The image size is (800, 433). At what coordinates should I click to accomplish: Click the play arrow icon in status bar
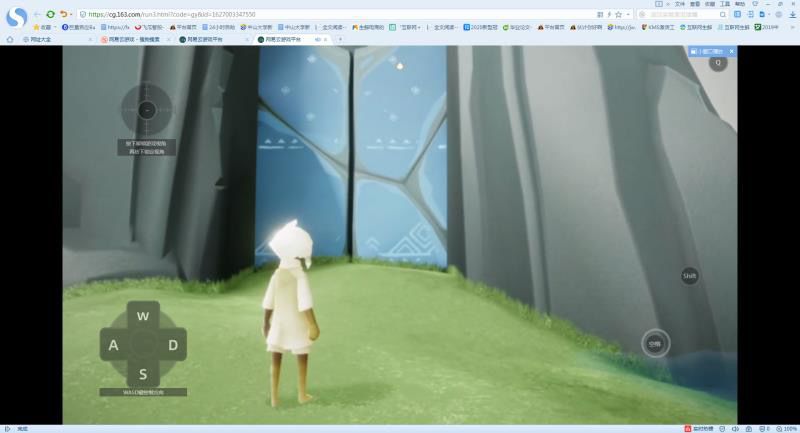point(7,429)
